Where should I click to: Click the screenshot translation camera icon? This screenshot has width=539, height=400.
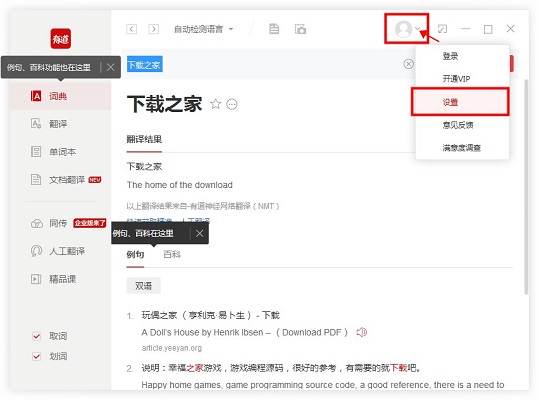[x=300, y=29]
